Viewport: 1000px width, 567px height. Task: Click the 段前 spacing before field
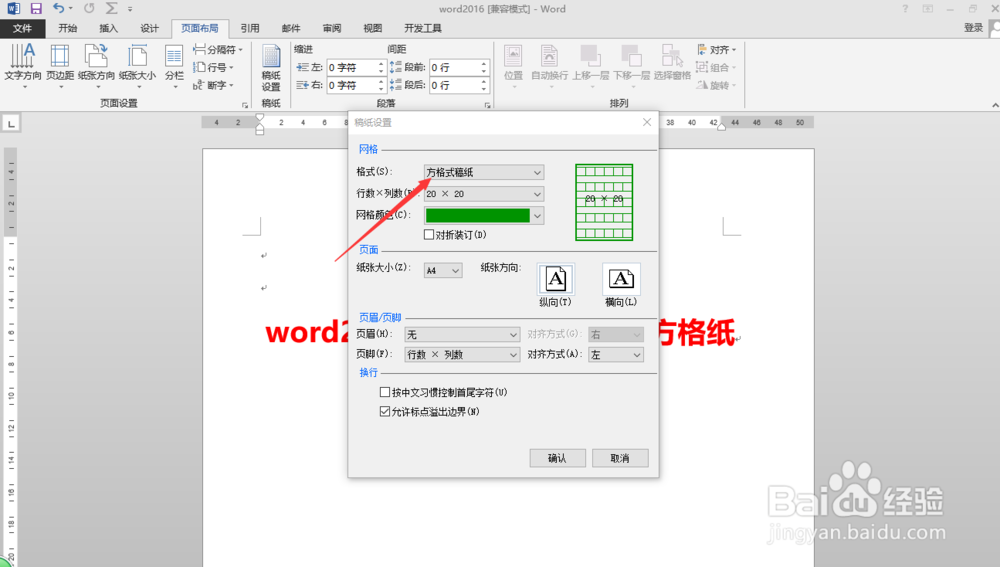coord(453,67)
